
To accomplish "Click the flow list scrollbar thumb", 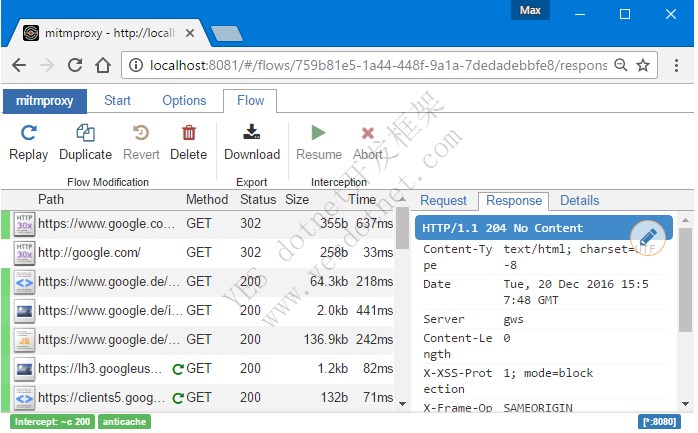I will (402, 228).
